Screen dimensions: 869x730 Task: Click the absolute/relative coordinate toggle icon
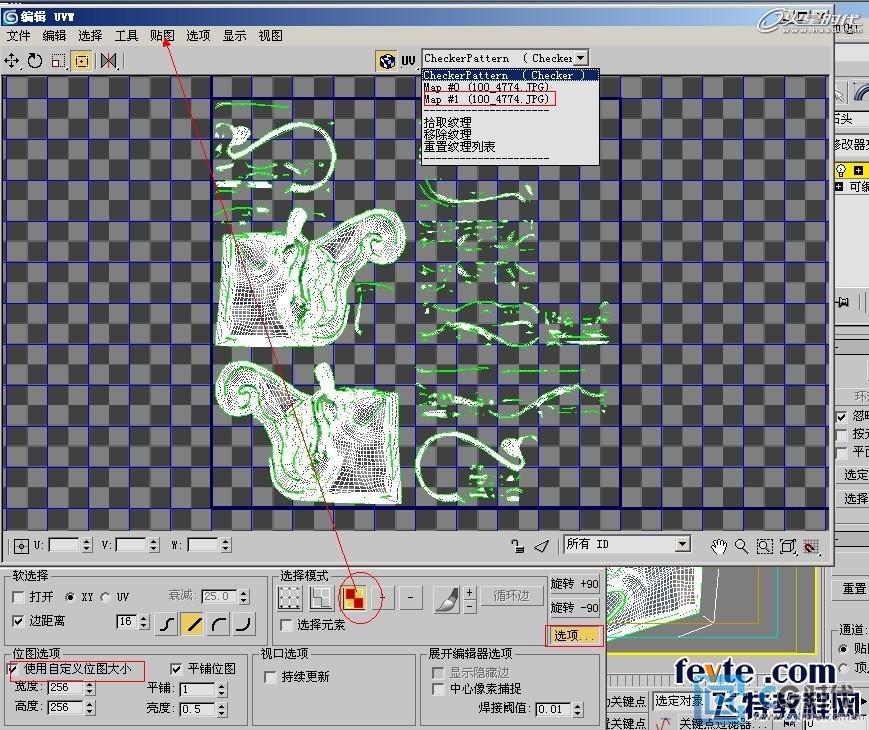click(21, 546)
